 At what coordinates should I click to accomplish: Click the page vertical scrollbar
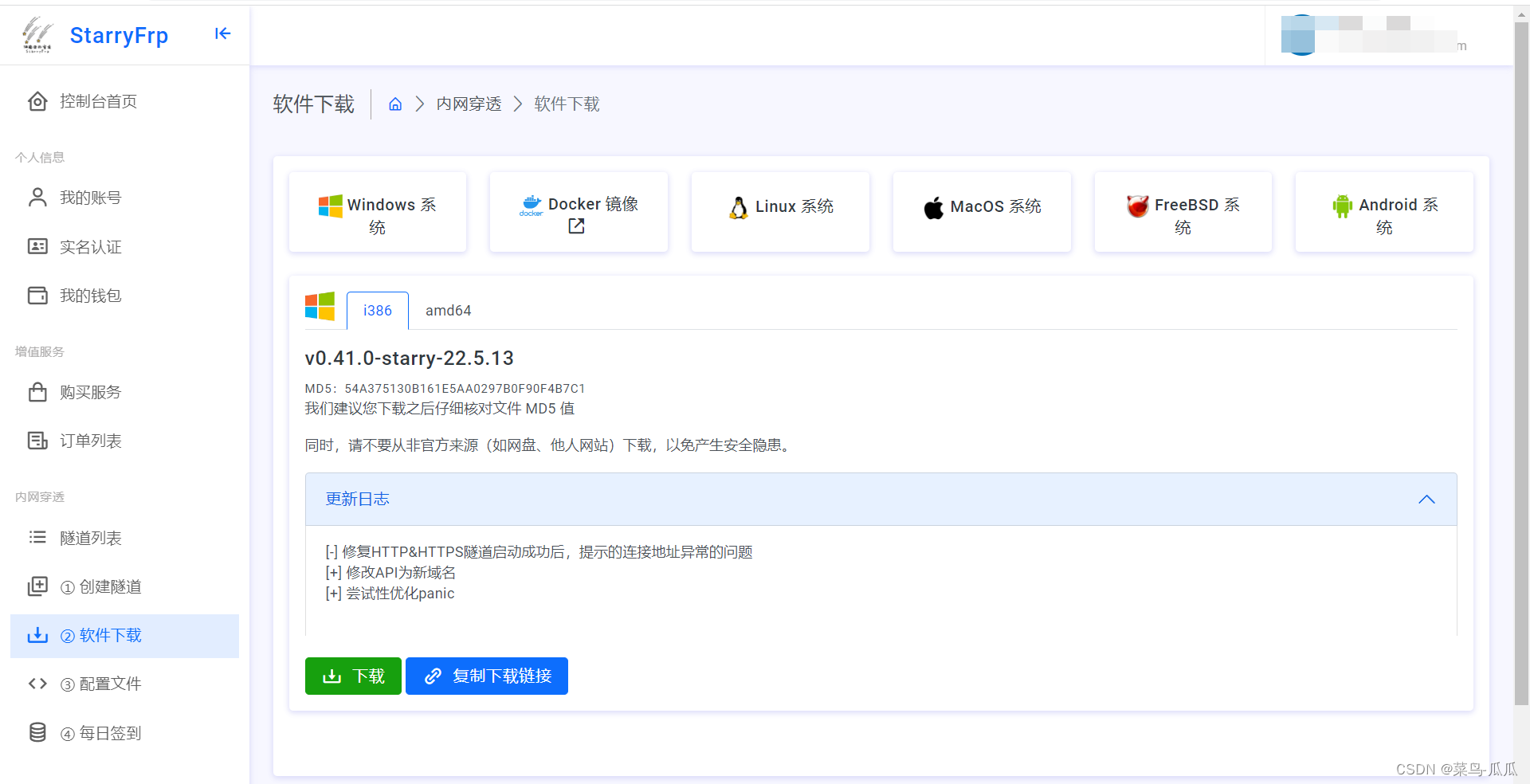click(1521, 363)
